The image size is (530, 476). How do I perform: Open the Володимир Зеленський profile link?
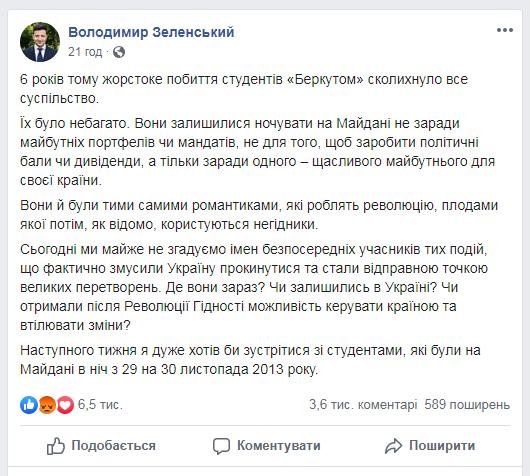[x=151, y=32]
